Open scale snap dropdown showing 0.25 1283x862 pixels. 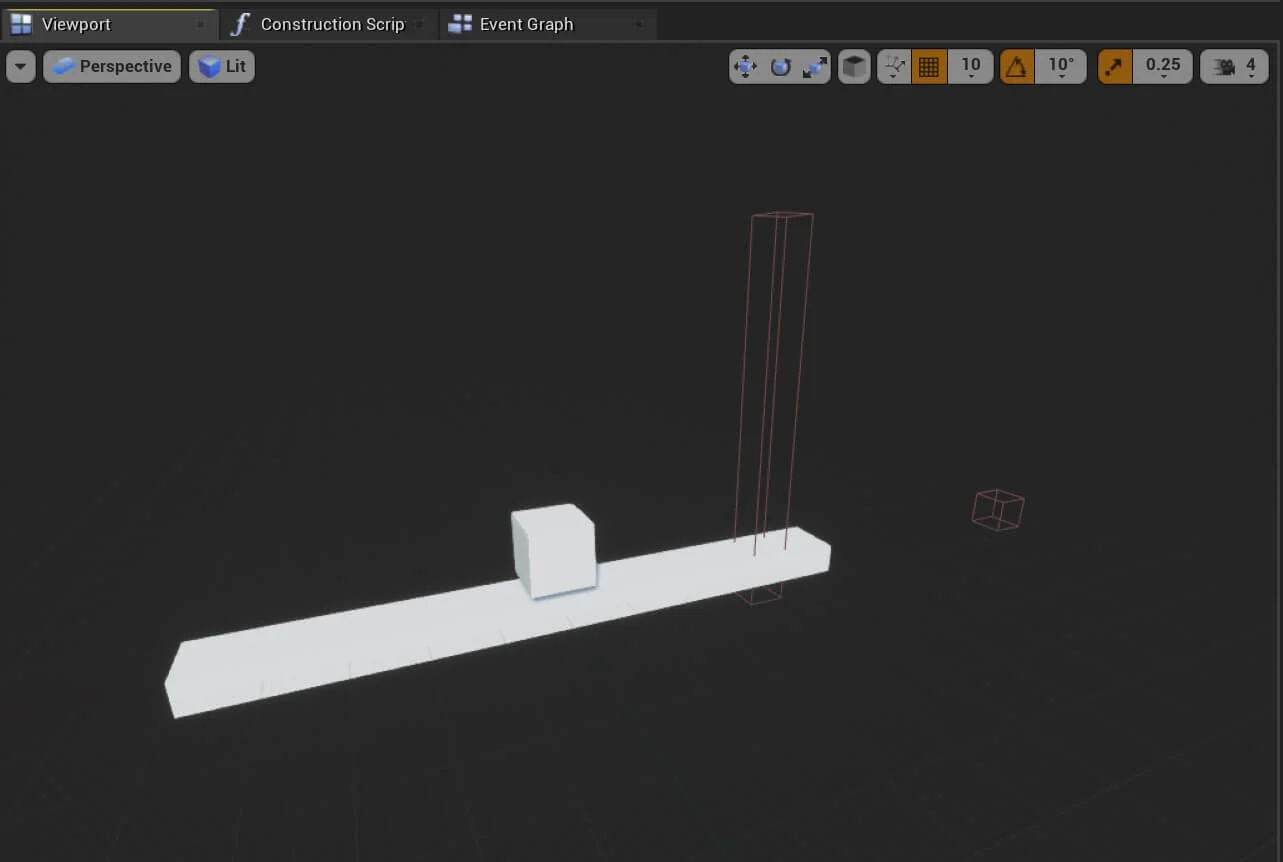(x=1162, y=67)
